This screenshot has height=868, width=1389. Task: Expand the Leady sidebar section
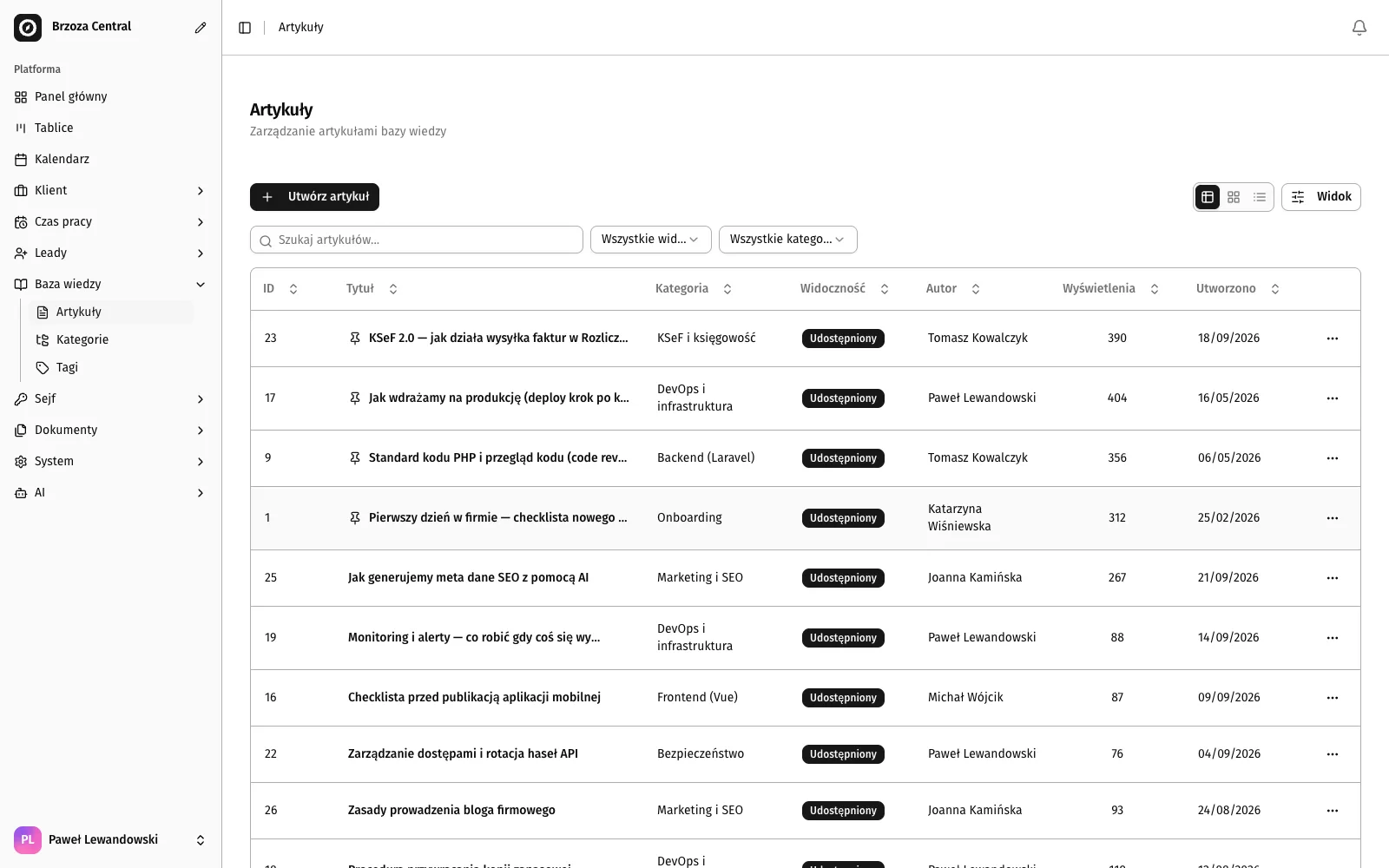click(x=111, y=253)
